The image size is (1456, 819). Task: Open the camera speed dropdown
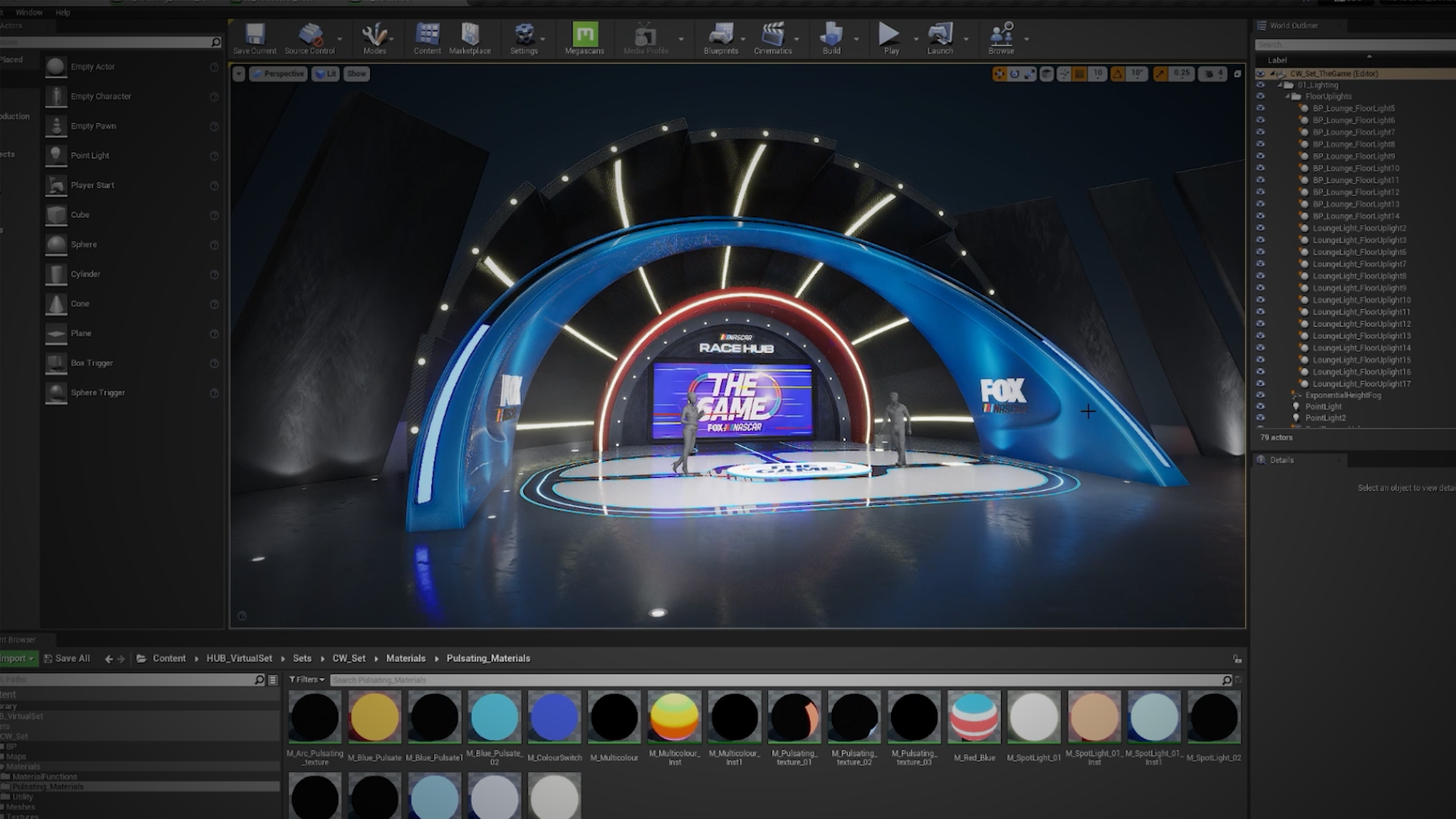pos(1214,74)
